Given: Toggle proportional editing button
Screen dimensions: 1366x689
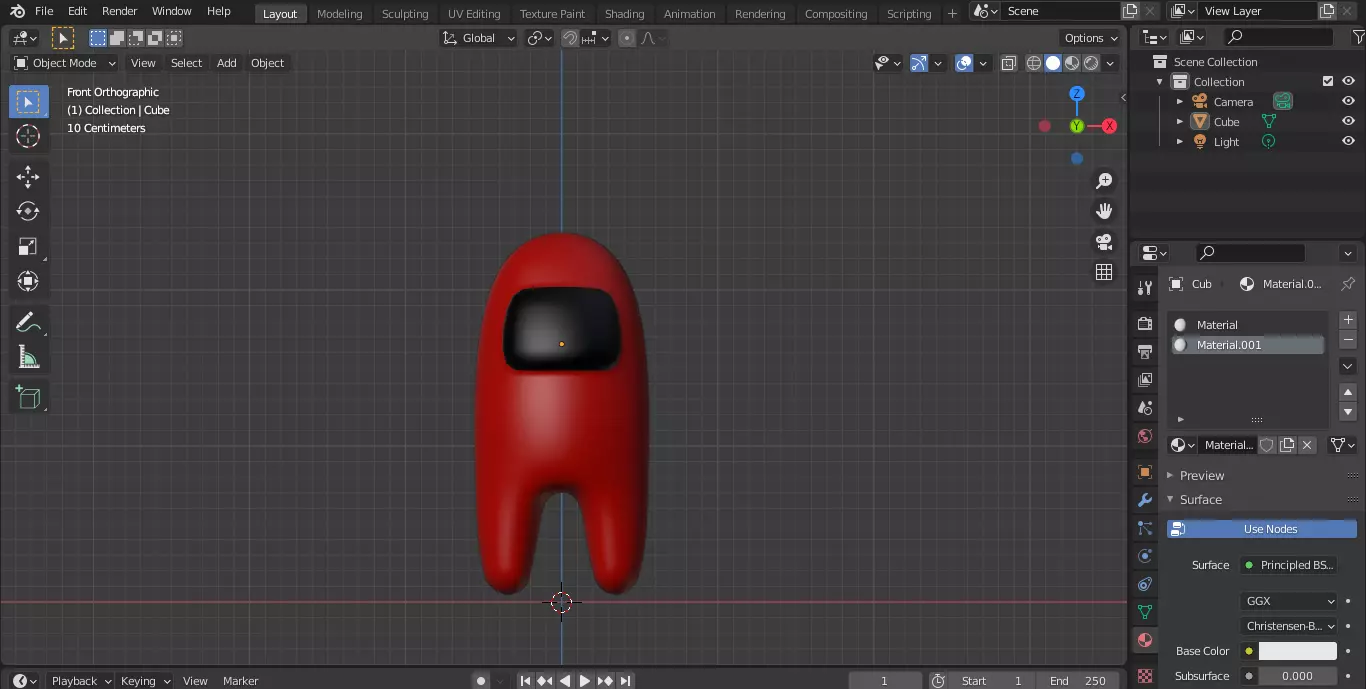Looking at the screenshot, I should (627, 38).
